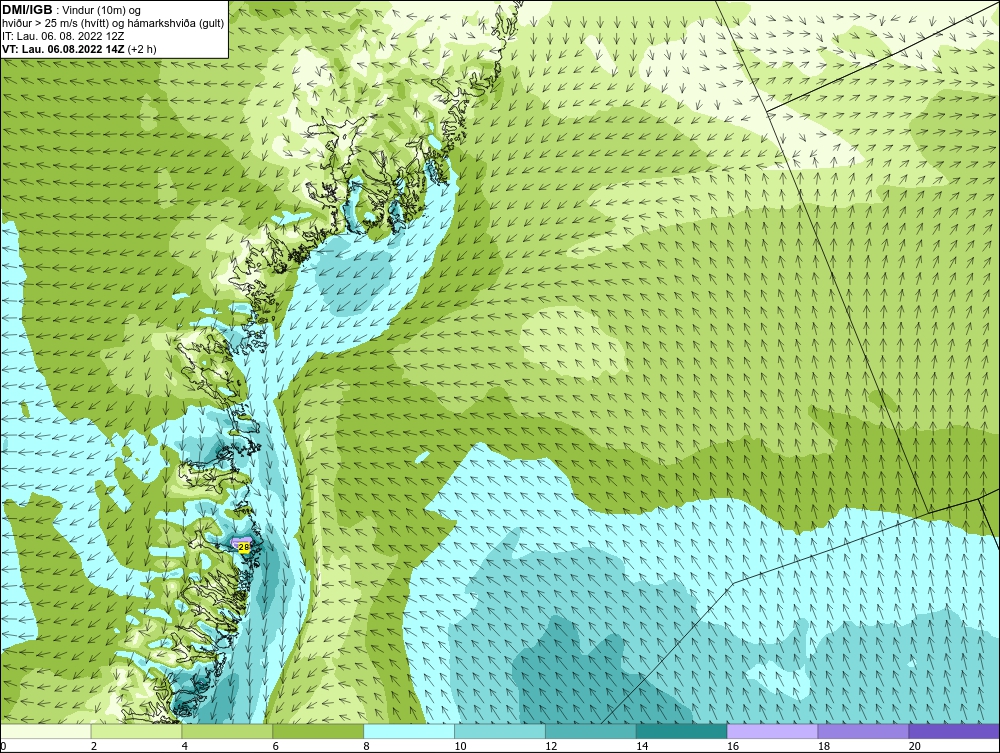Click the legend label 20

click(915, 746)
